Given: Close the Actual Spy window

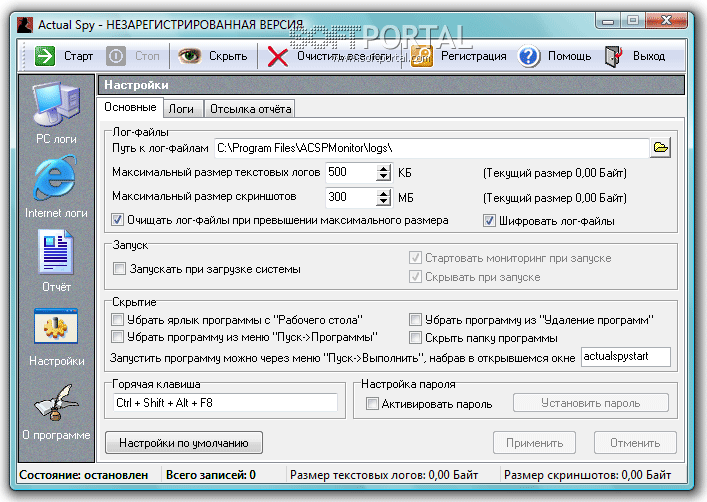Looking at the screenshot, I should 666,20.
